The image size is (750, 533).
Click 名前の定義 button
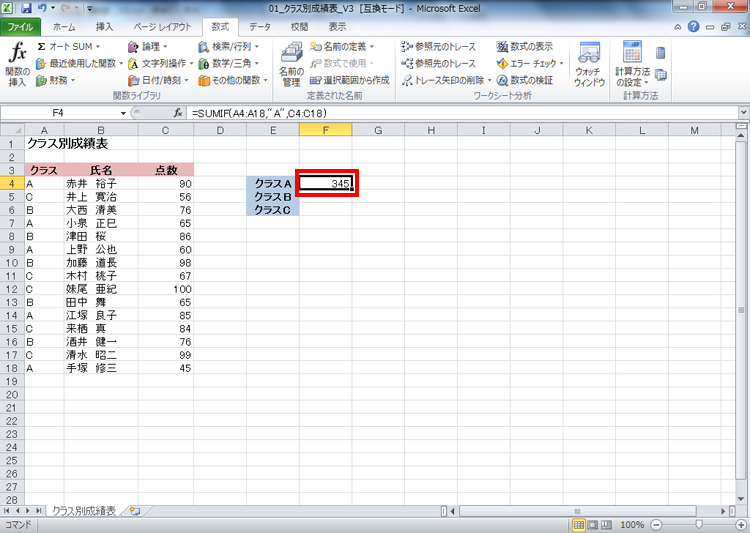click(x=342, y=46)
